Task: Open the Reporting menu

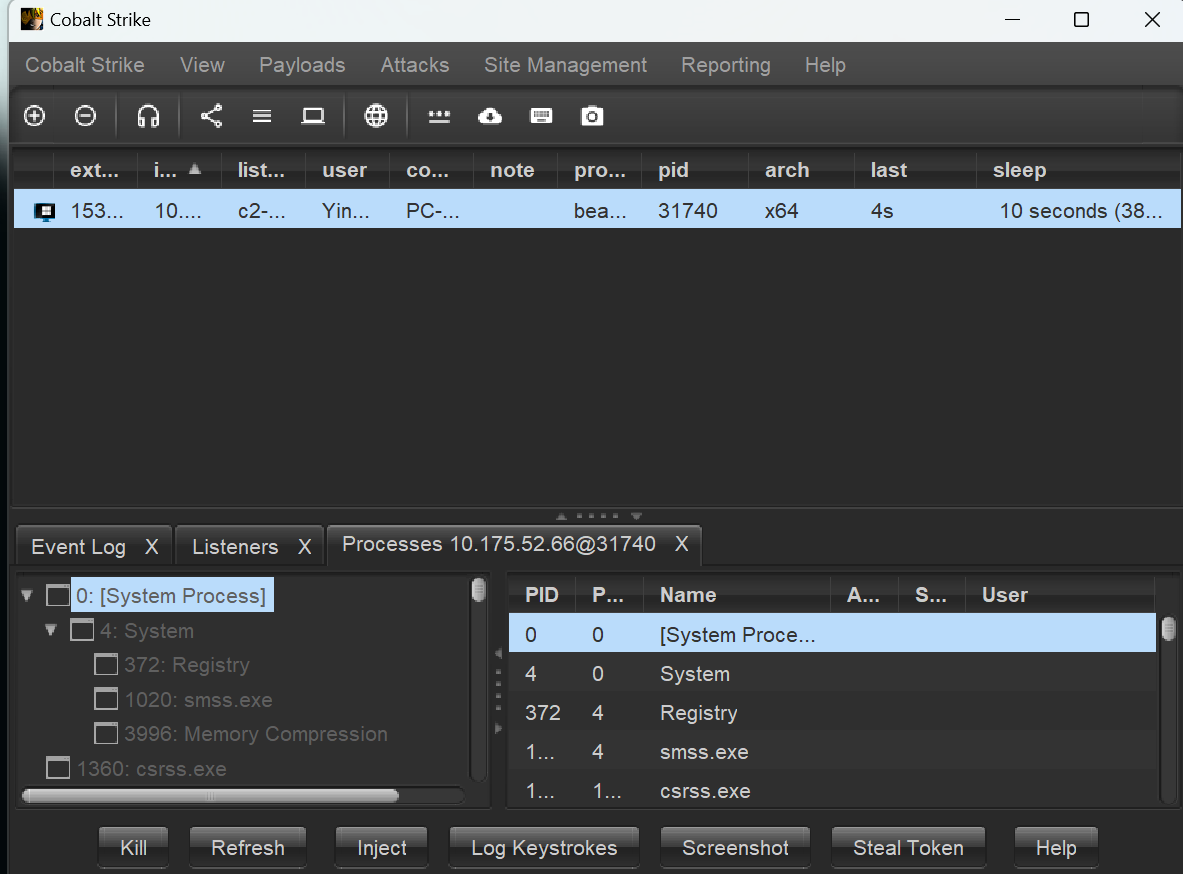Action: (726, 65)
